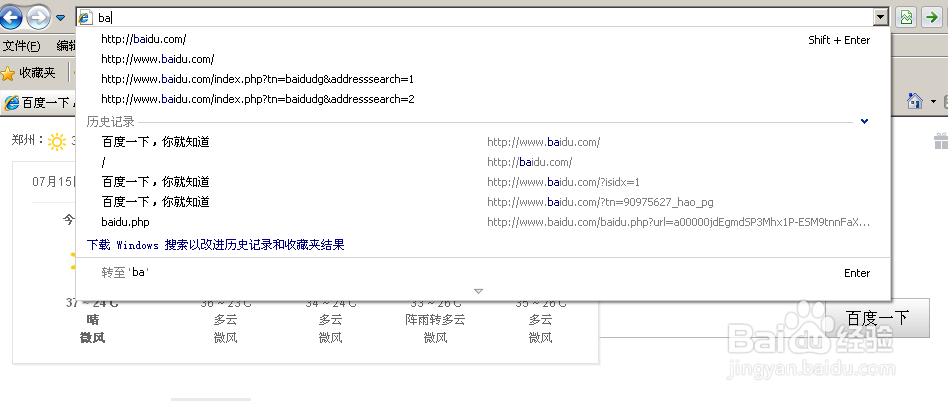Click the 晴 forecast label

93,319
